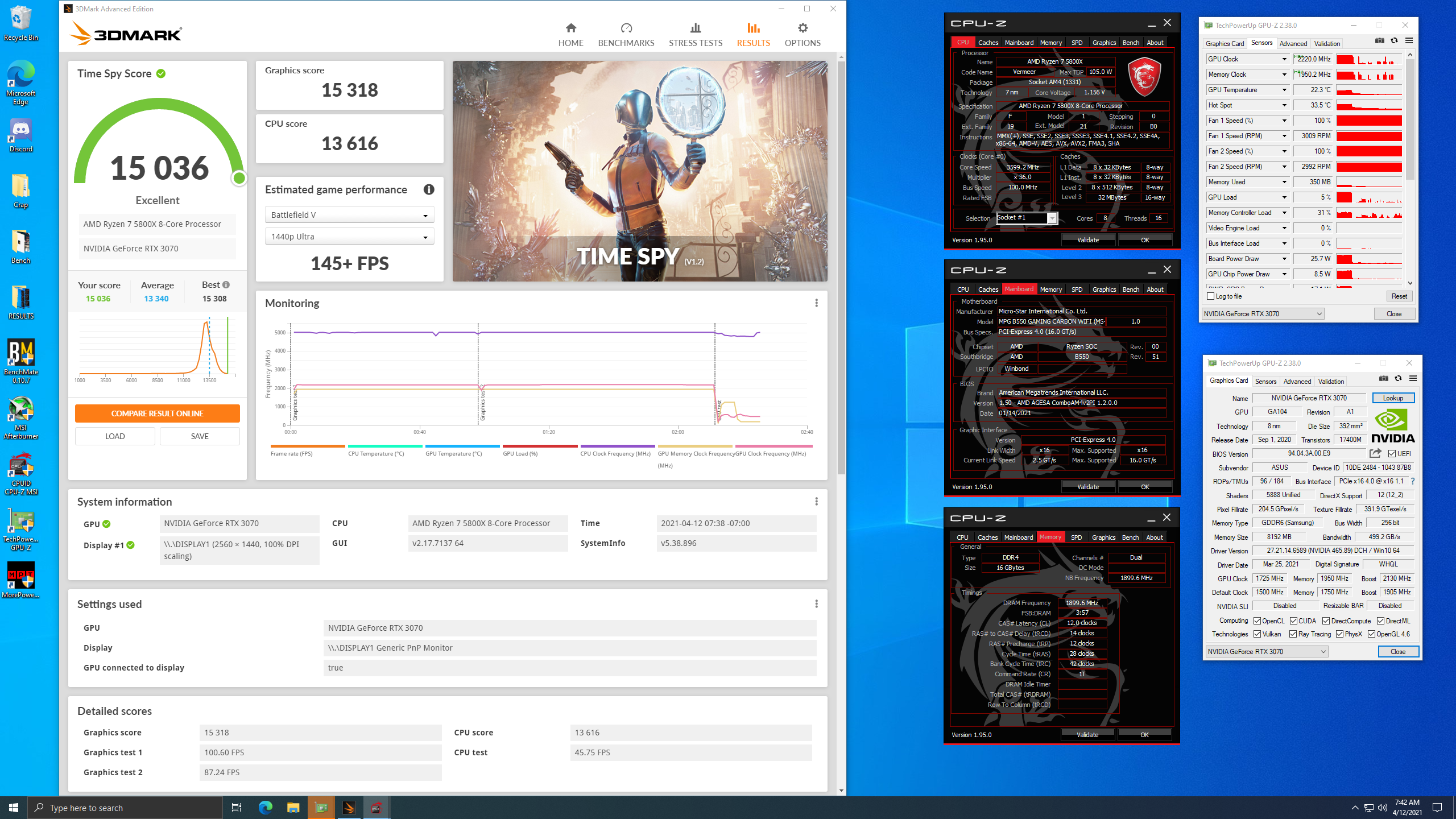The width and height of the screenshot is (1456, 819).
Task: Click the SAVE button in 3DMark
Action: click(x=200, y=436)
